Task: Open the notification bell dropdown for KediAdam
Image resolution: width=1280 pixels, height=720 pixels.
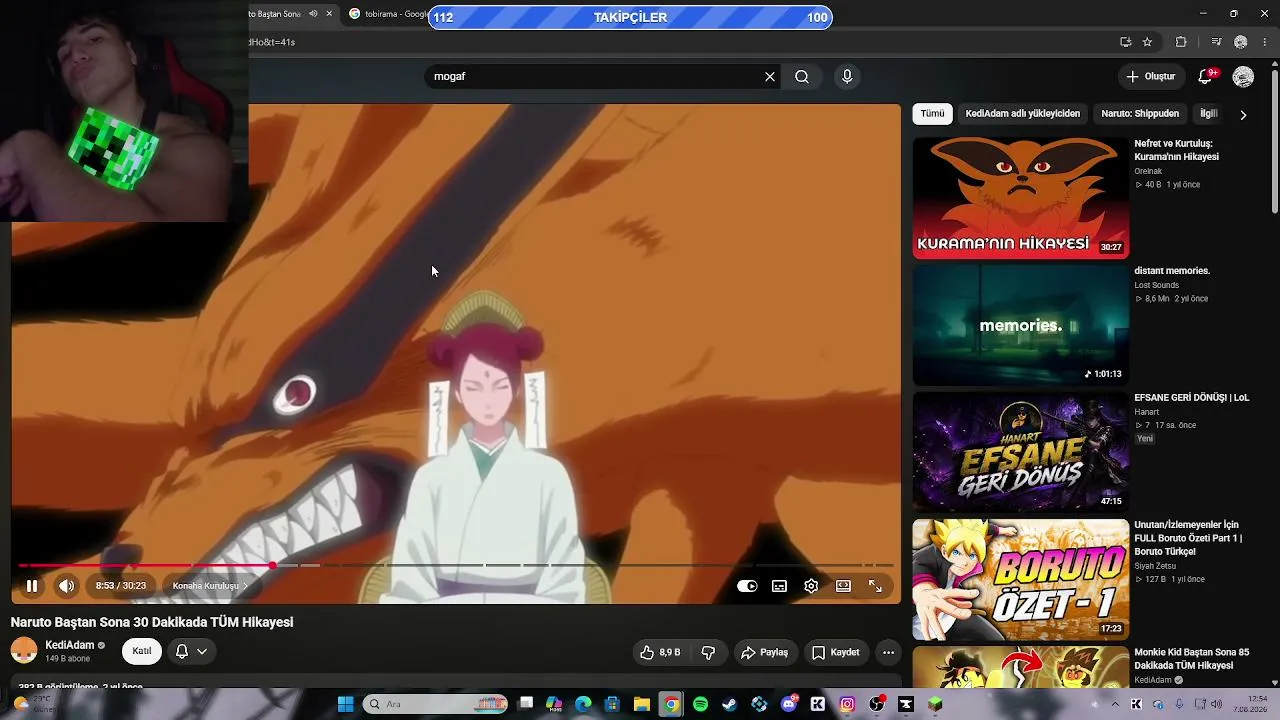Action: tap(191, 651)
